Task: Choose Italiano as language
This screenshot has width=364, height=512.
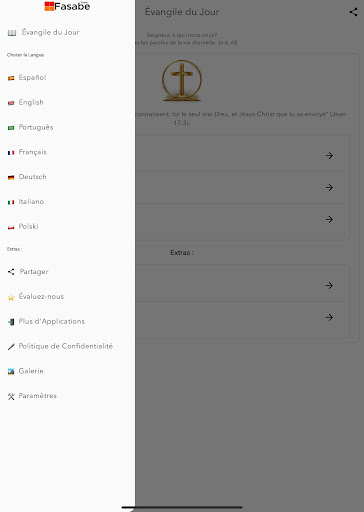Action: coord(31,202)
